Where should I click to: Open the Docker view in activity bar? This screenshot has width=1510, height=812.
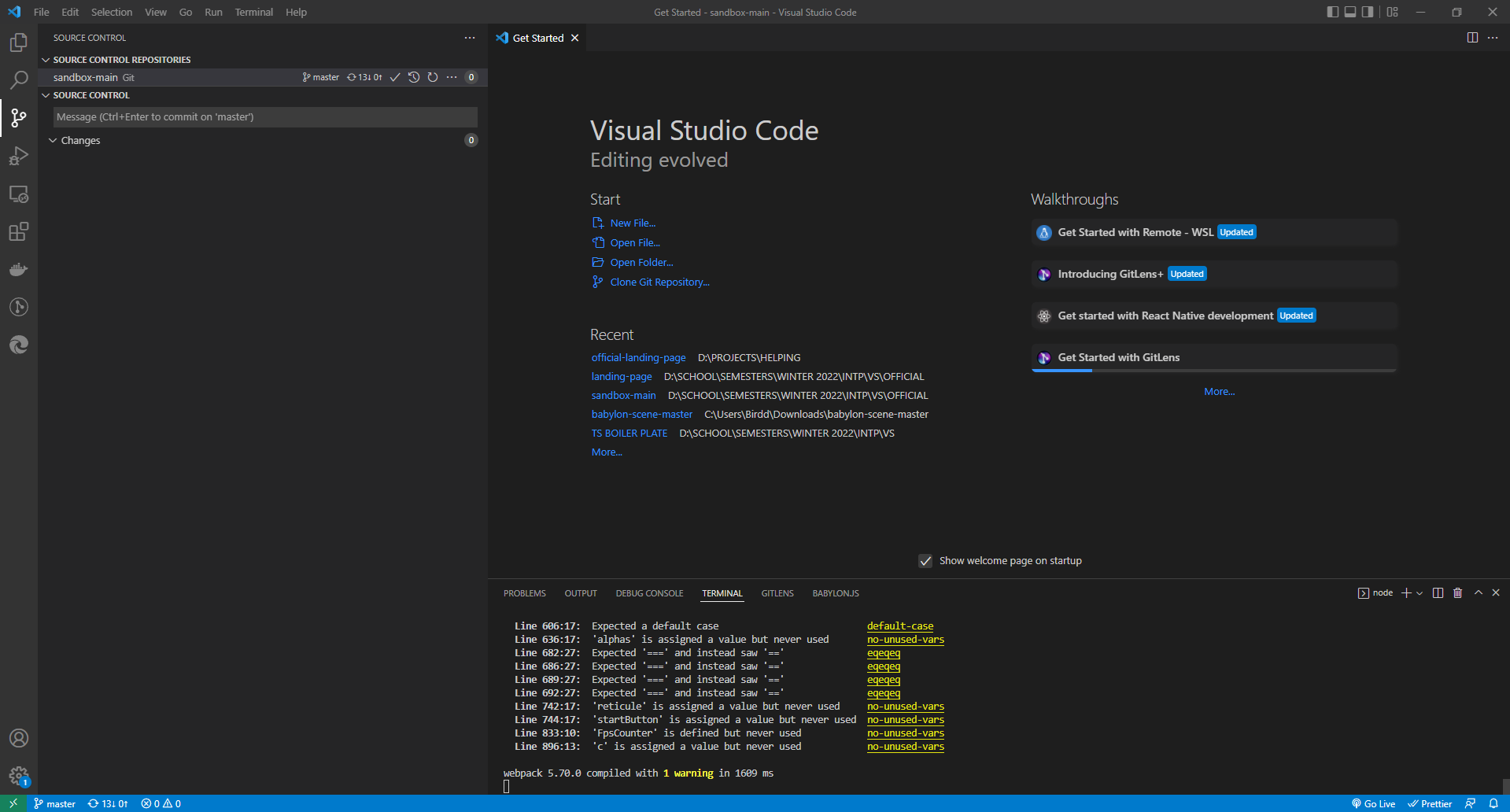pos(19,269)
